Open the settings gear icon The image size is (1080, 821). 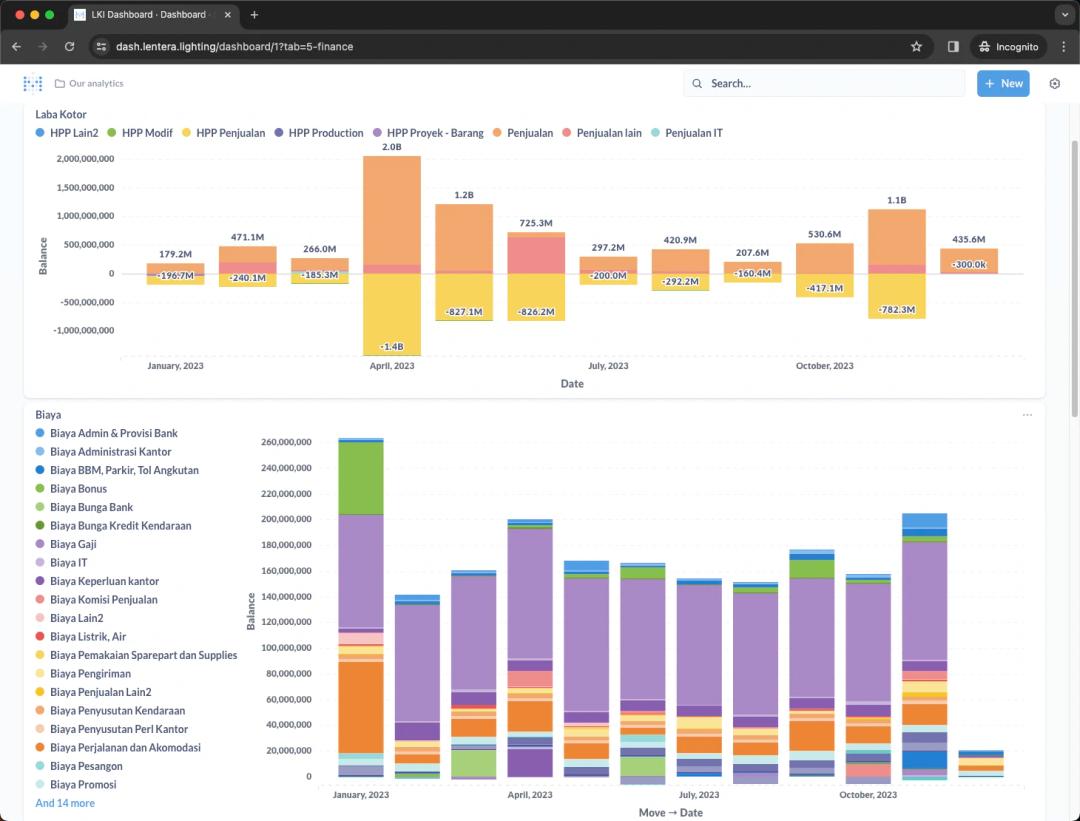(1054, 84)
